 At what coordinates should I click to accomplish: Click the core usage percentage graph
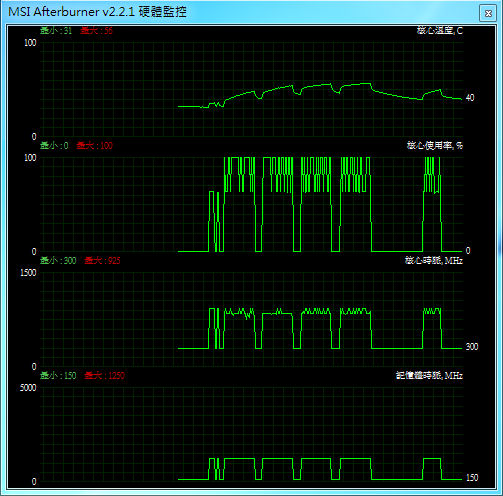(x=252, y=204)
